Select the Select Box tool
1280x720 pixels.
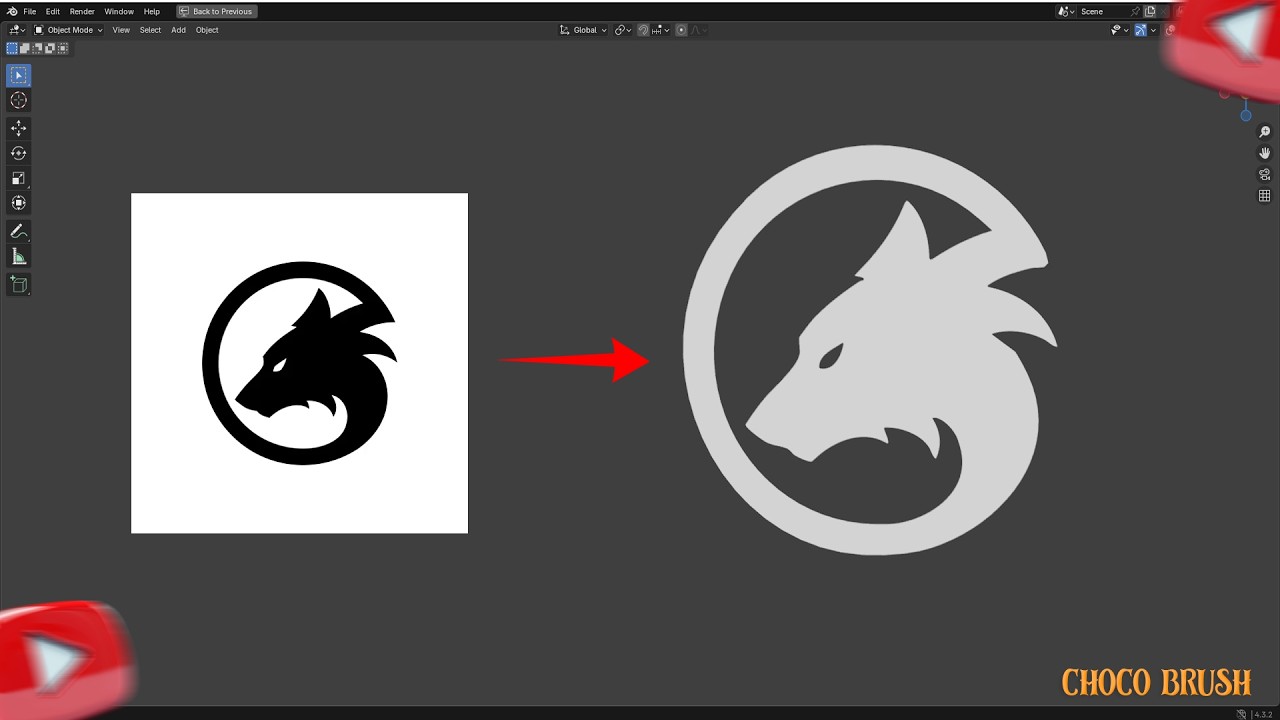[18, 75]
